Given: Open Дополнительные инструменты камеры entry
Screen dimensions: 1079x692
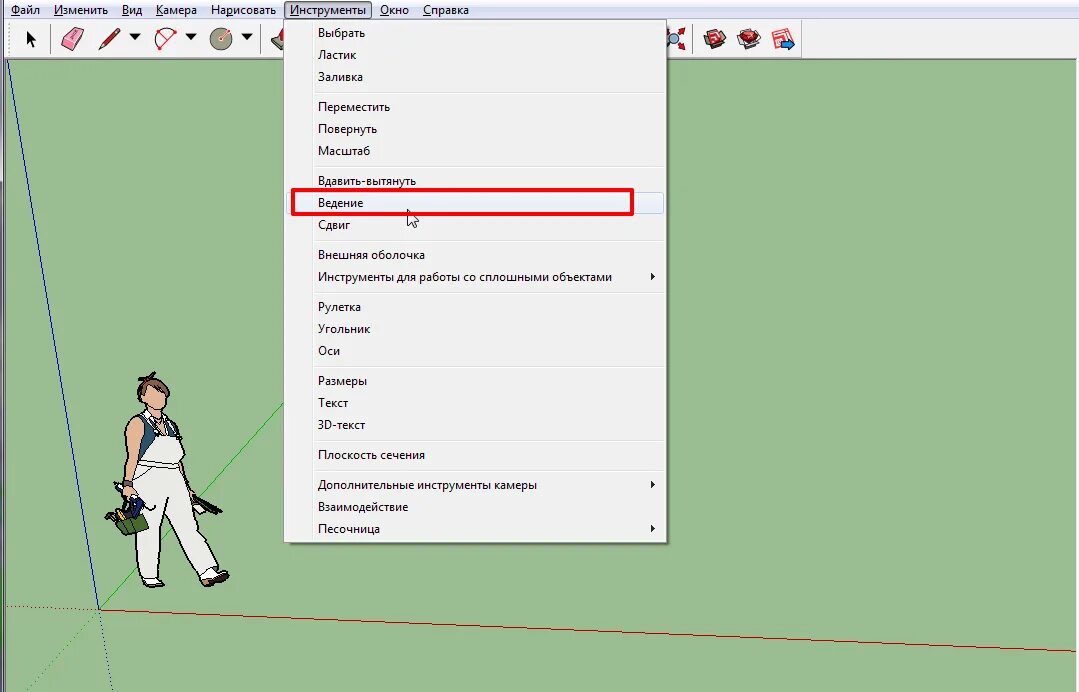Looking at the screenshot, I should [475, 484].
